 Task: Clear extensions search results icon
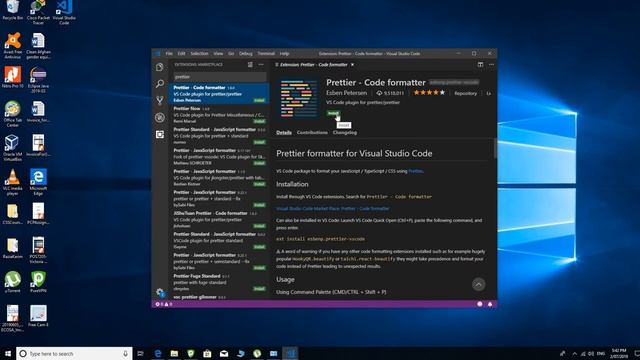(x=250, y=64)
